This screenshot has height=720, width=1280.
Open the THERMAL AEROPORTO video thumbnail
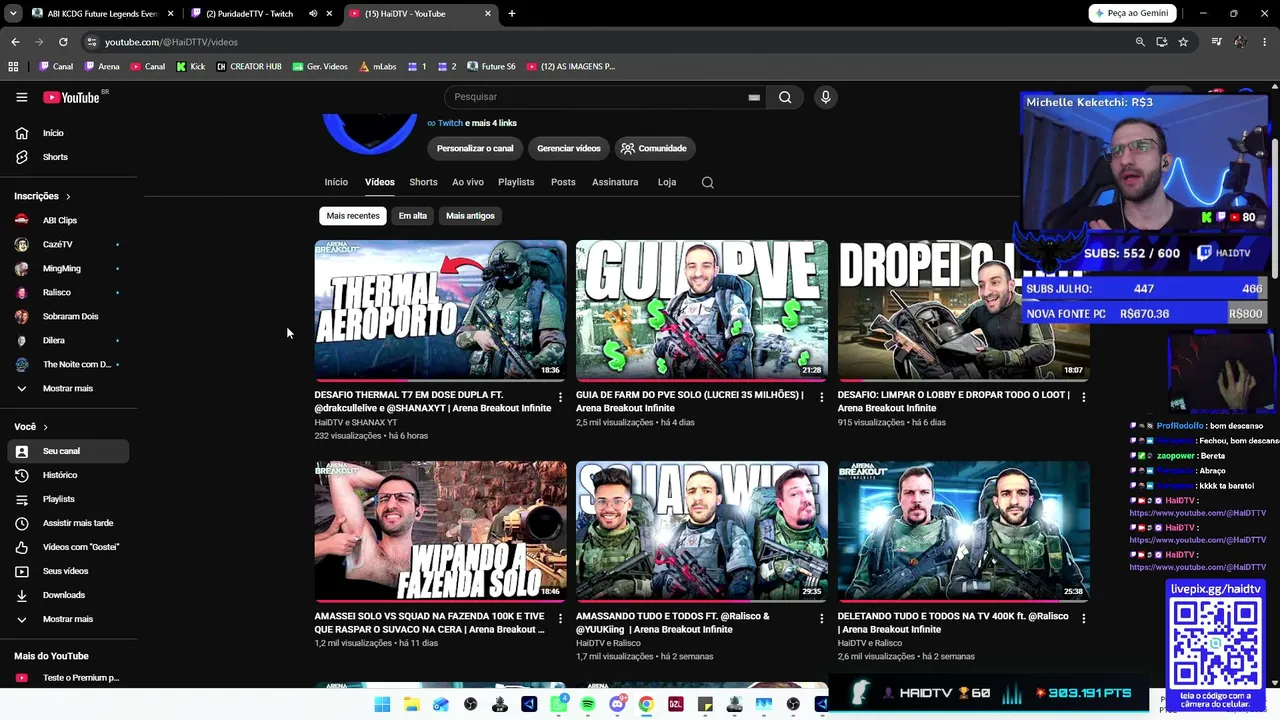[440, 310]
